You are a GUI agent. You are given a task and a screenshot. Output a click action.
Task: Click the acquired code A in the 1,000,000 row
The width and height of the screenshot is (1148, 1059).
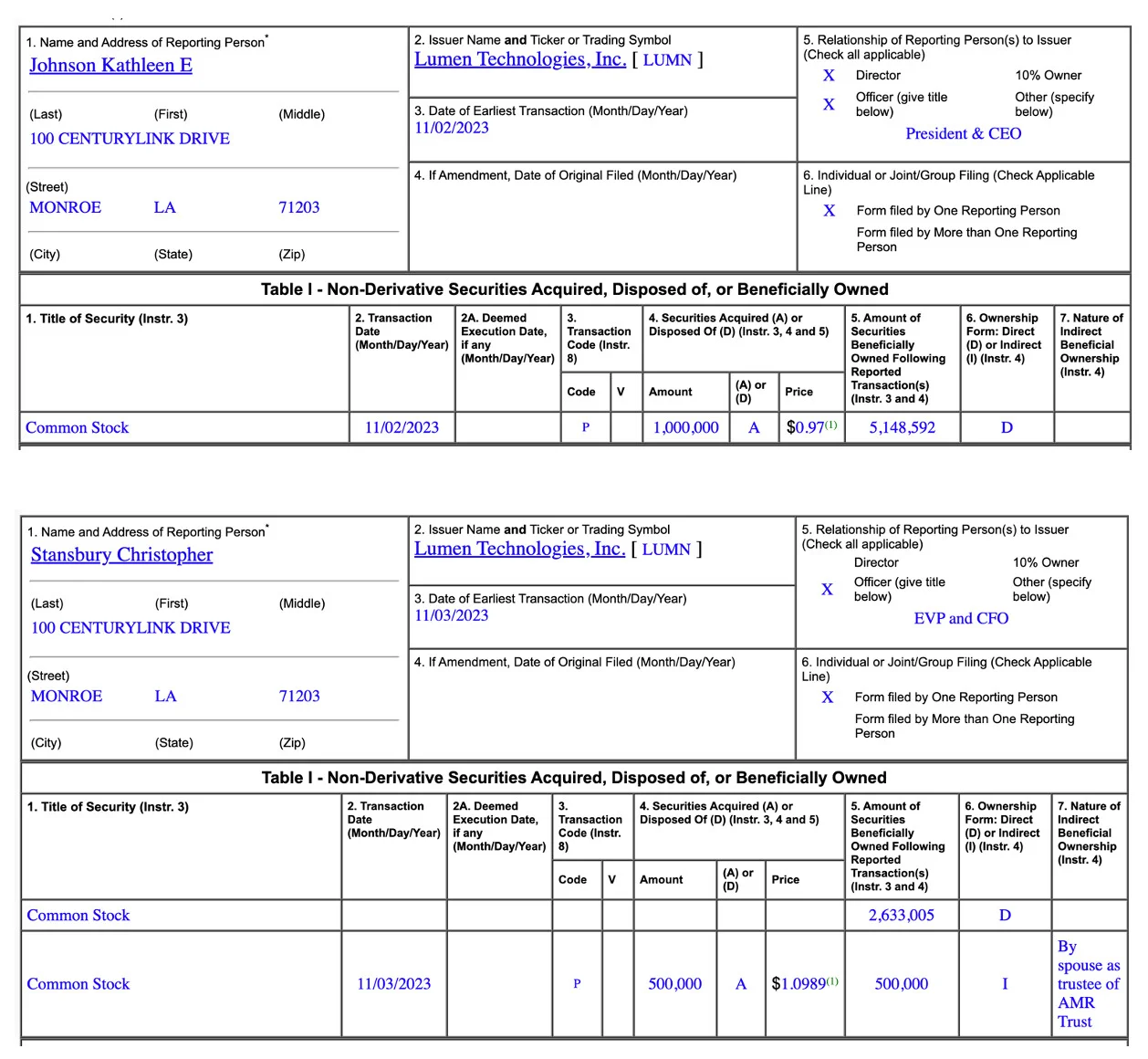[x=754, y=427]
